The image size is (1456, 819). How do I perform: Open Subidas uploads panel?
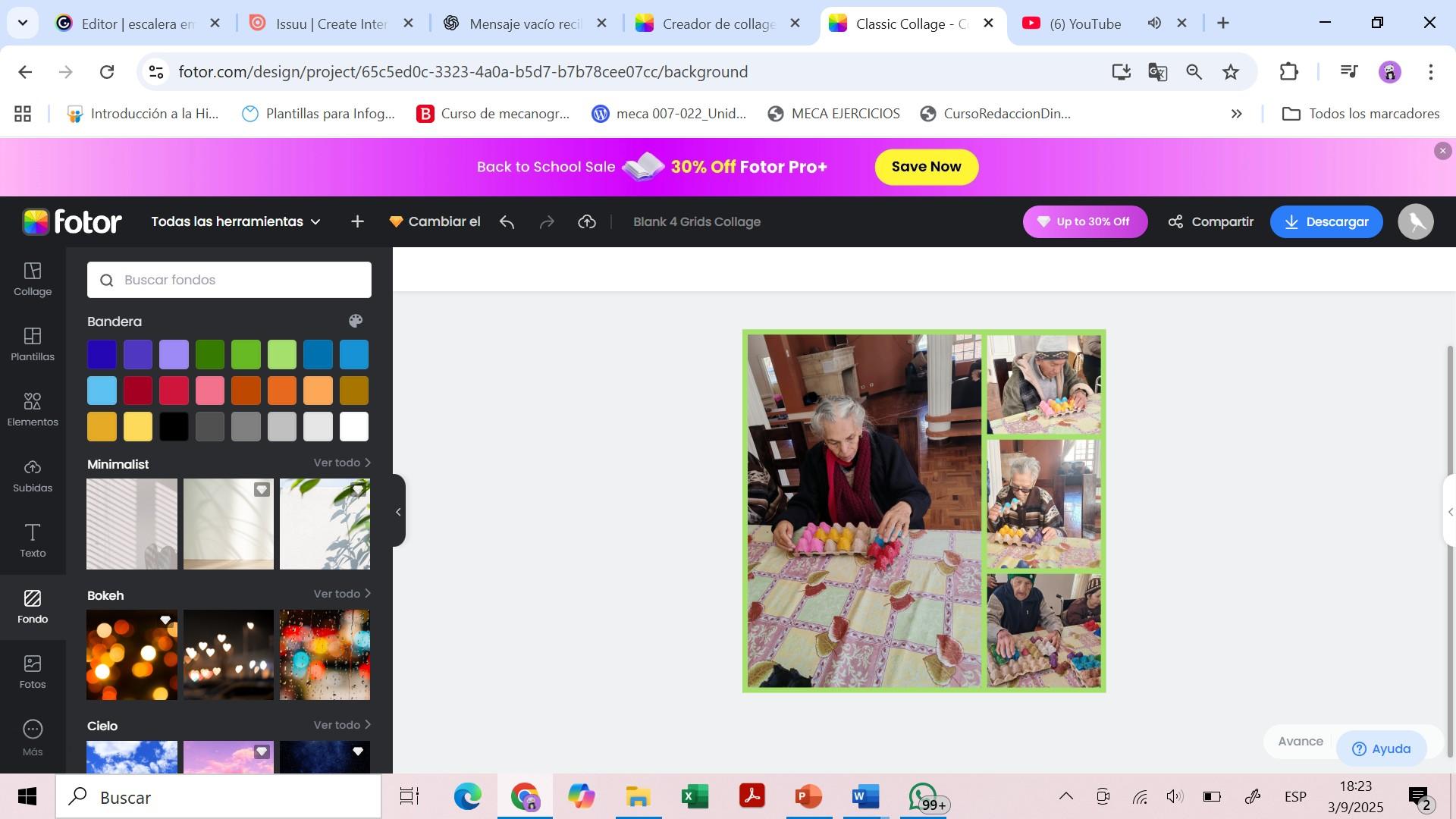[x=33, y=475]
